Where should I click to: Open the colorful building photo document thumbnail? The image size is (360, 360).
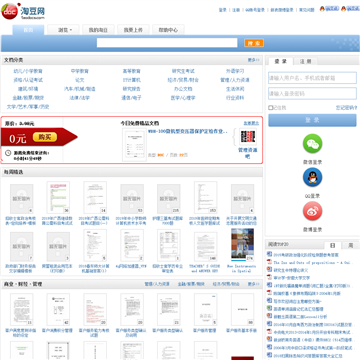242,245
